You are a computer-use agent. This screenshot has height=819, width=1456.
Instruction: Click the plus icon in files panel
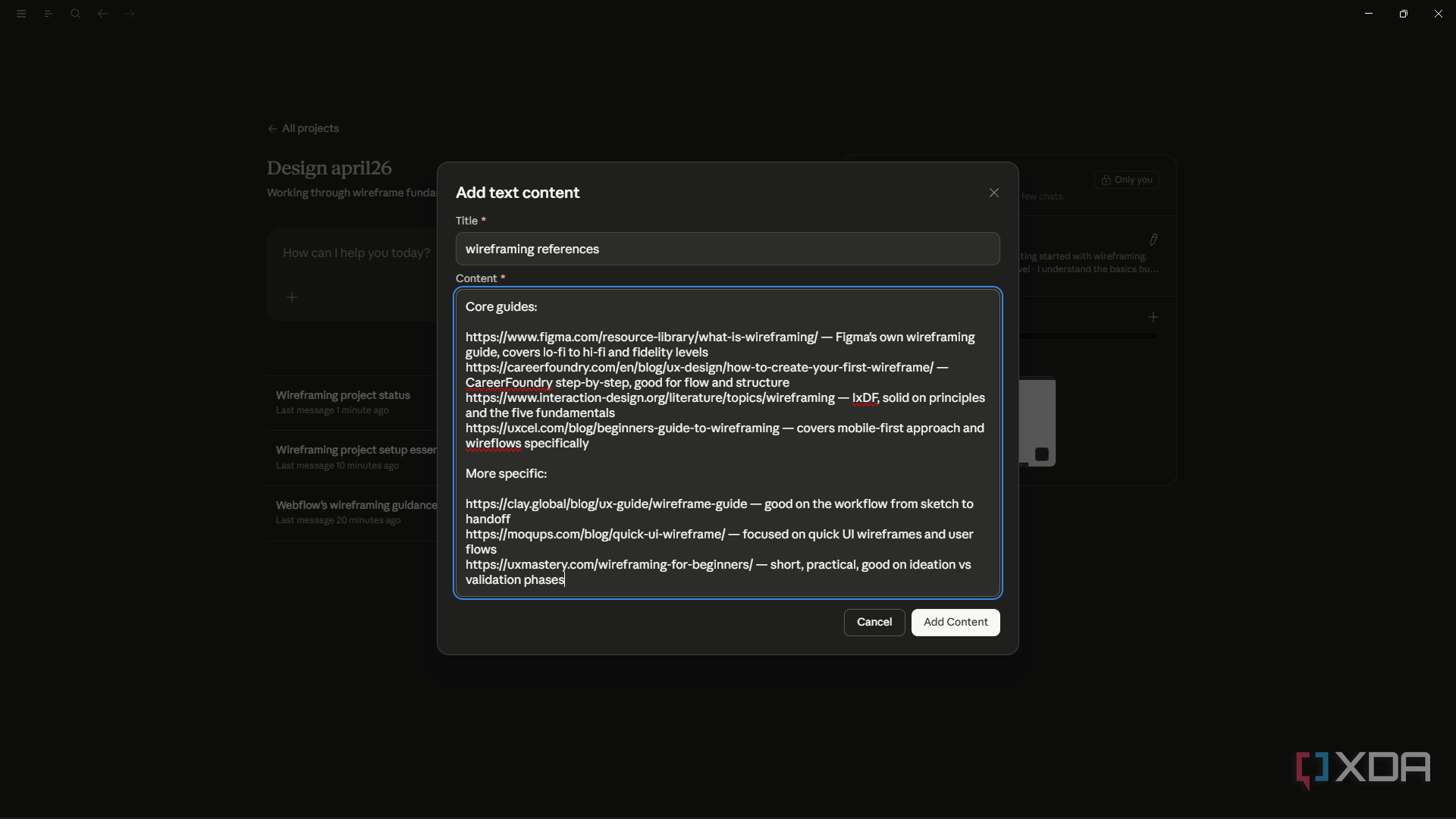[1153, 317]
